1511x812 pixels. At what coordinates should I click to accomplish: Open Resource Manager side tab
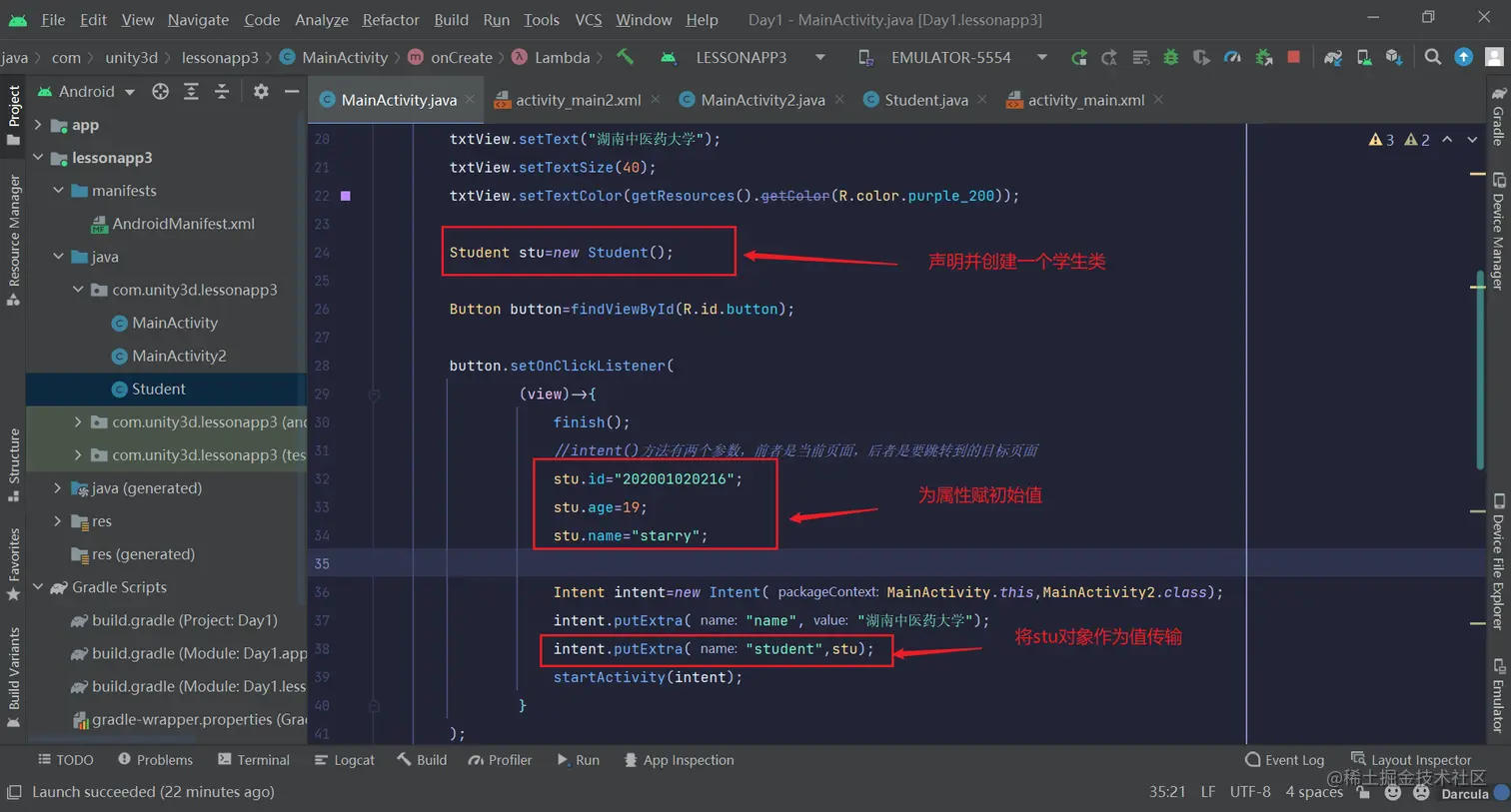[13, 240]
